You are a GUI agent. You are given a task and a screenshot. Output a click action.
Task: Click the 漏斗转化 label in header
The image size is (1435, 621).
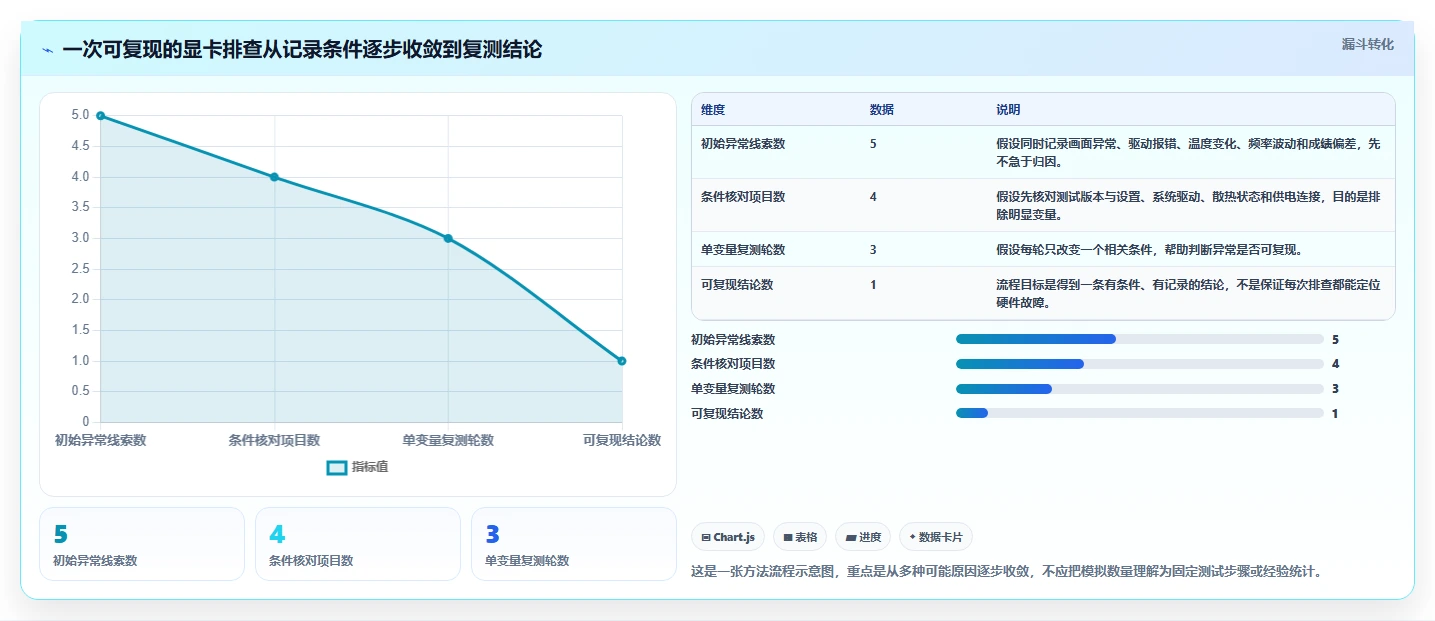click(x=1367, y=44)
